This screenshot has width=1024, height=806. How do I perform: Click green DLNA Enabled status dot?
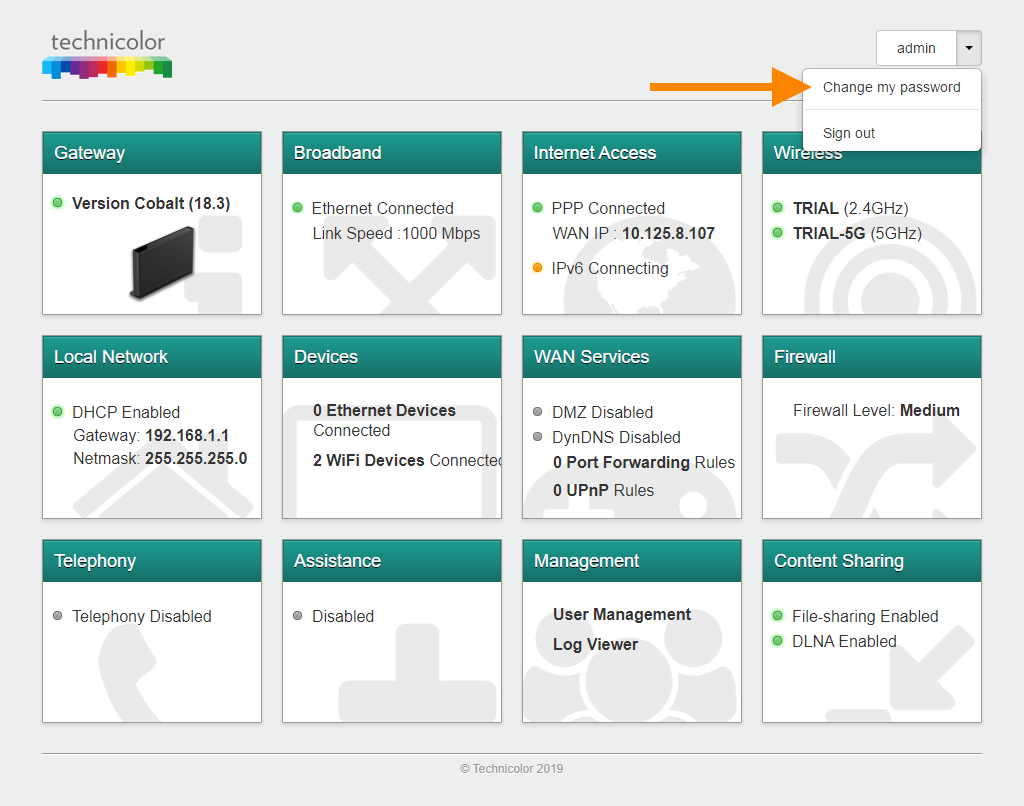tap(778, 641)
